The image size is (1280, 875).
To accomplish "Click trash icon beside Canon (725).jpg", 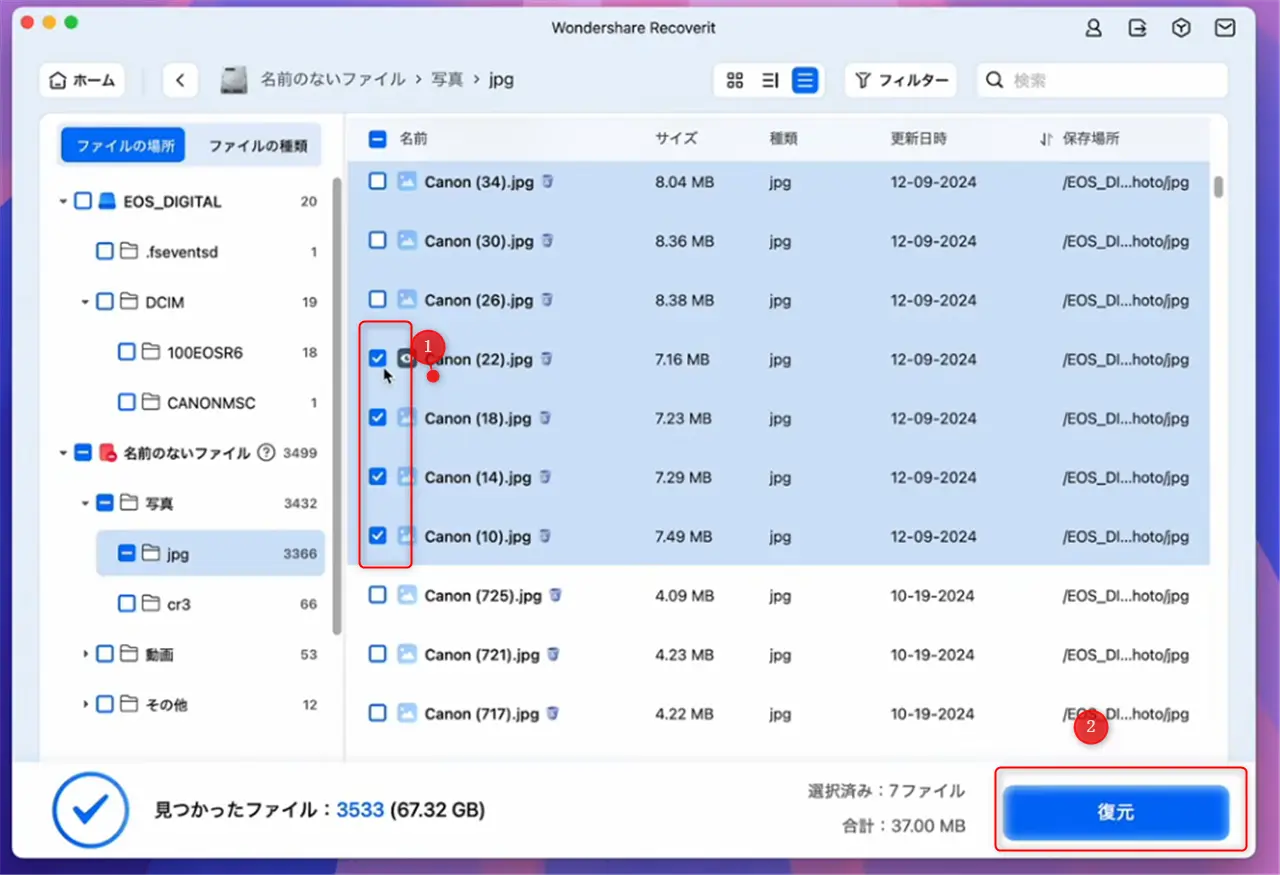I will tap(555, 595).
